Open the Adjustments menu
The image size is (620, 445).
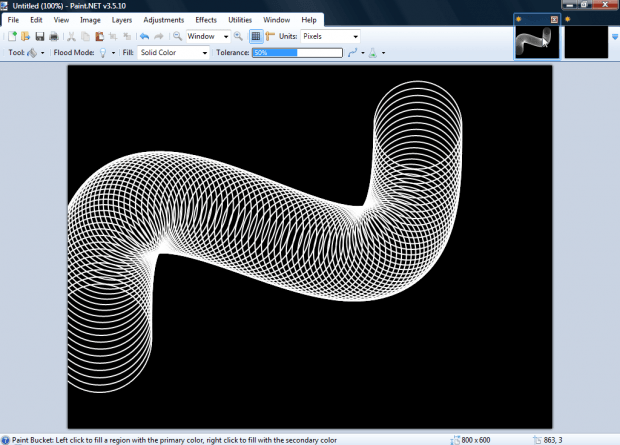[163, 20]
